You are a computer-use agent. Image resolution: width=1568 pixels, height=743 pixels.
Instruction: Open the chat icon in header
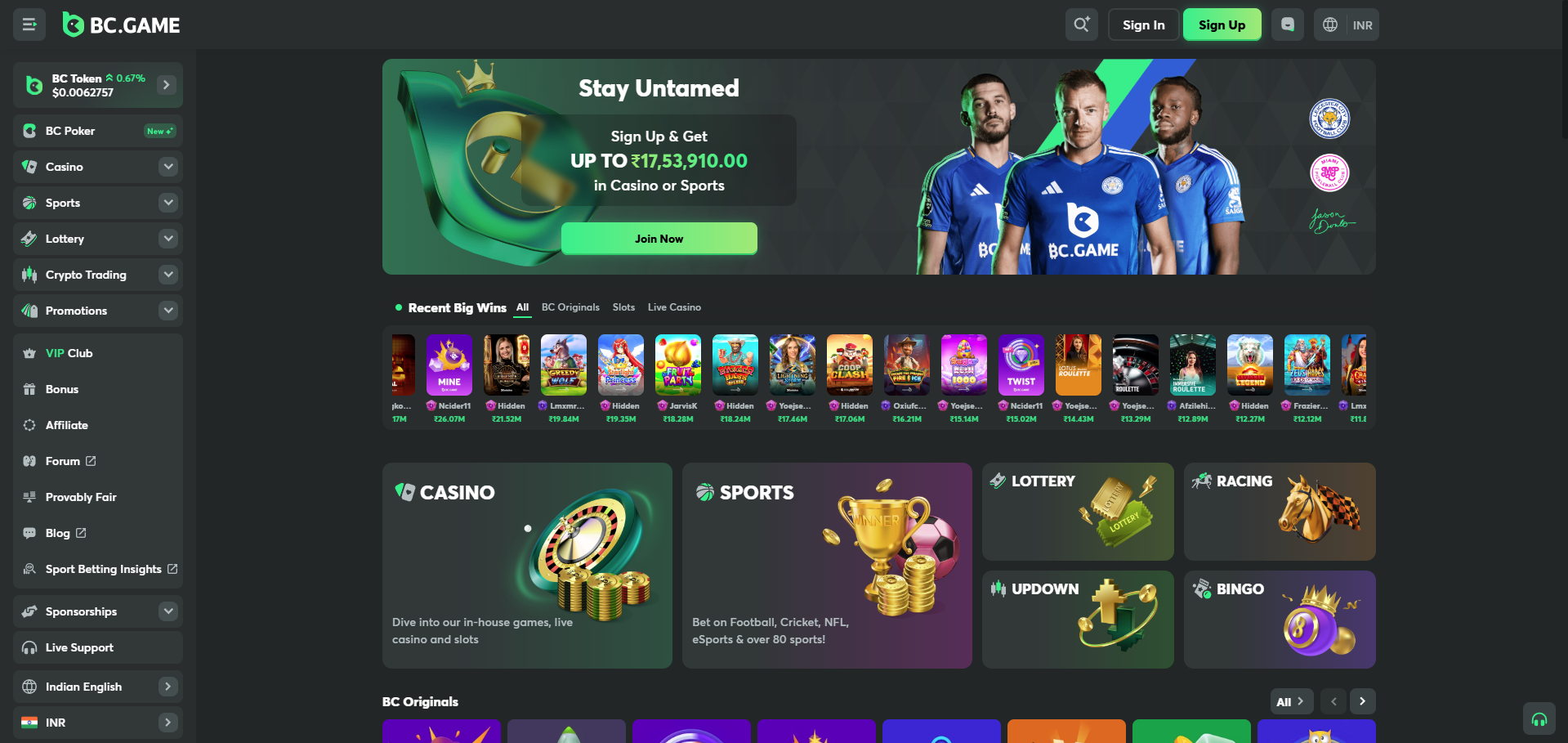pos(1288,25)
